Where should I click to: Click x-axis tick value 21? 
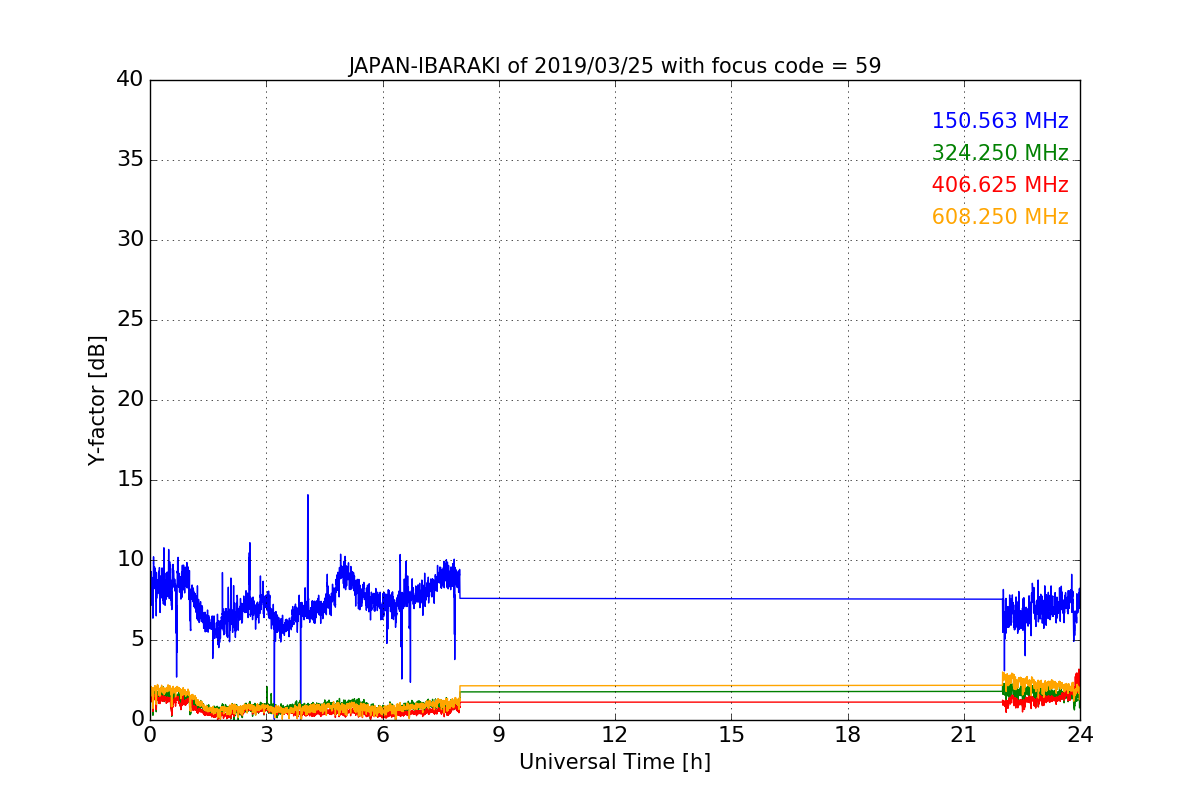click(964, 735)
